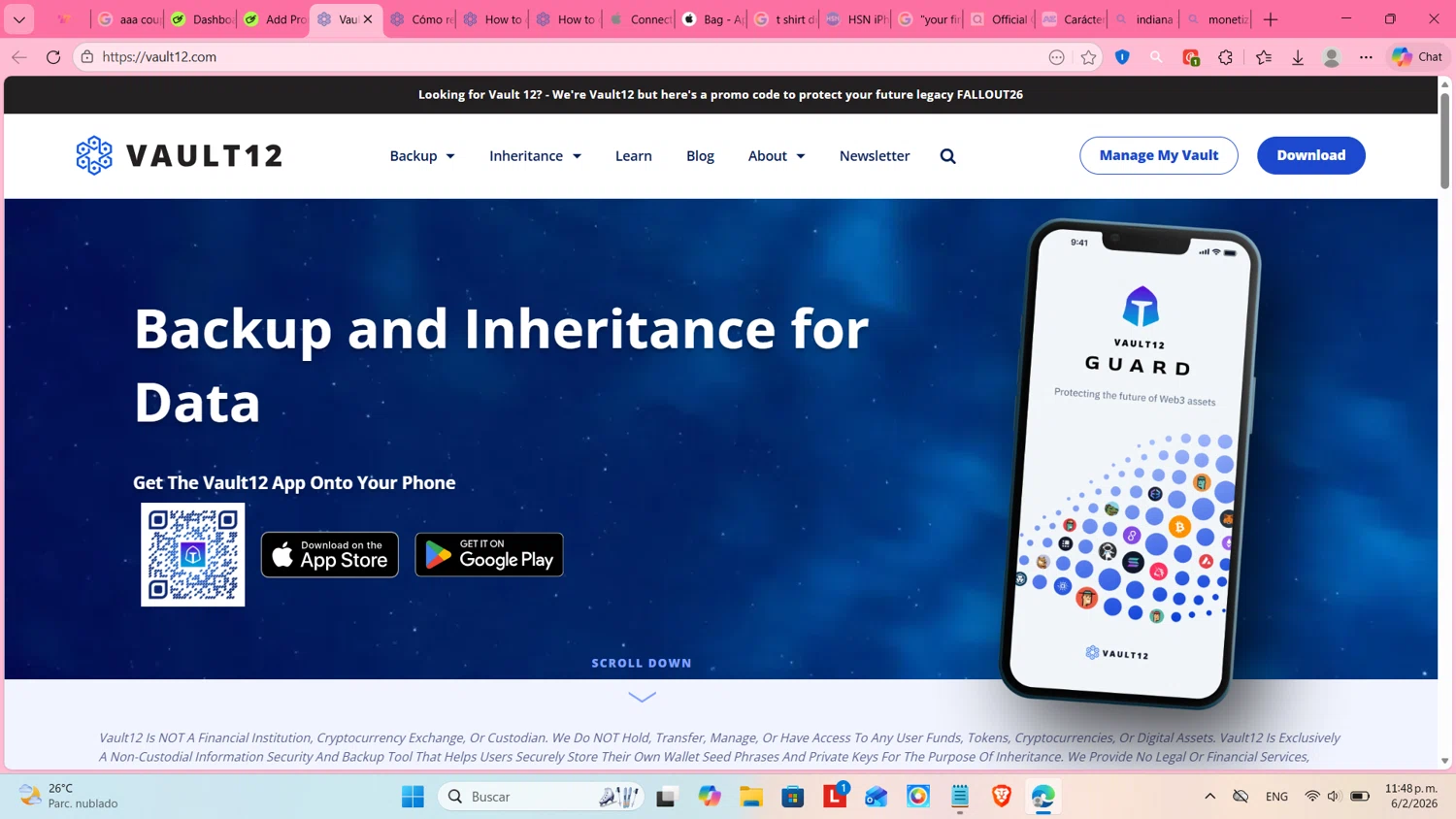Open the blue shield extension icon

tap(1122, 57)
